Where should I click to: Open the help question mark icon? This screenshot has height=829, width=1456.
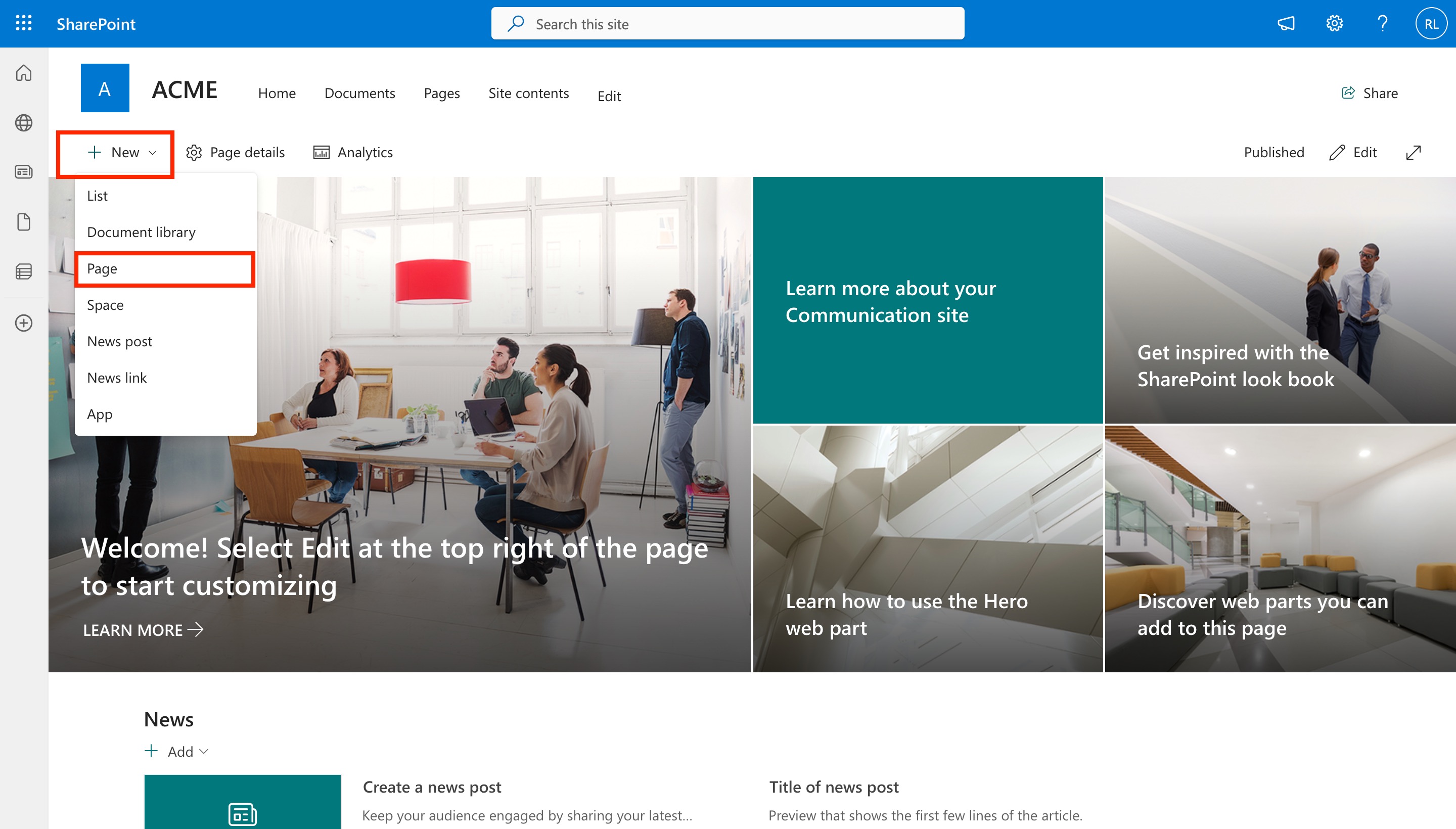pos(1382,24)
